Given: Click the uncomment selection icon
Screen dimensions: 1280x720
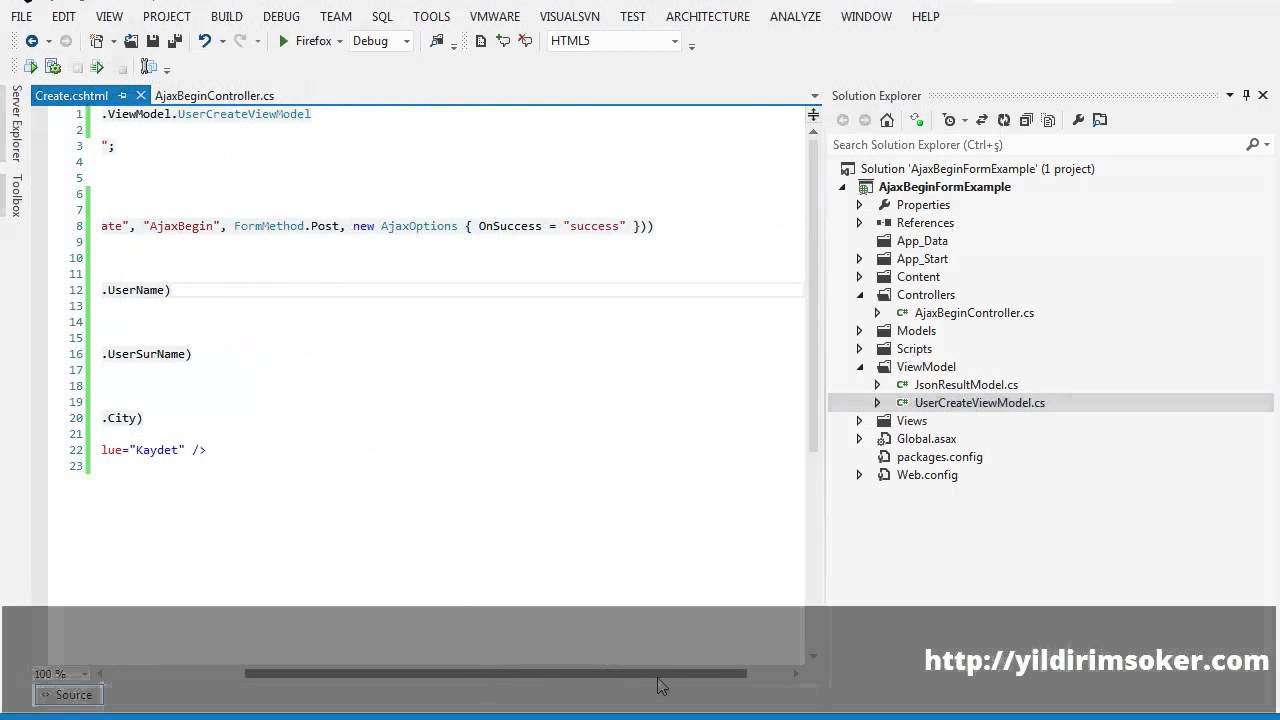Looking at the screenshot, I should (x=525, y=41).
